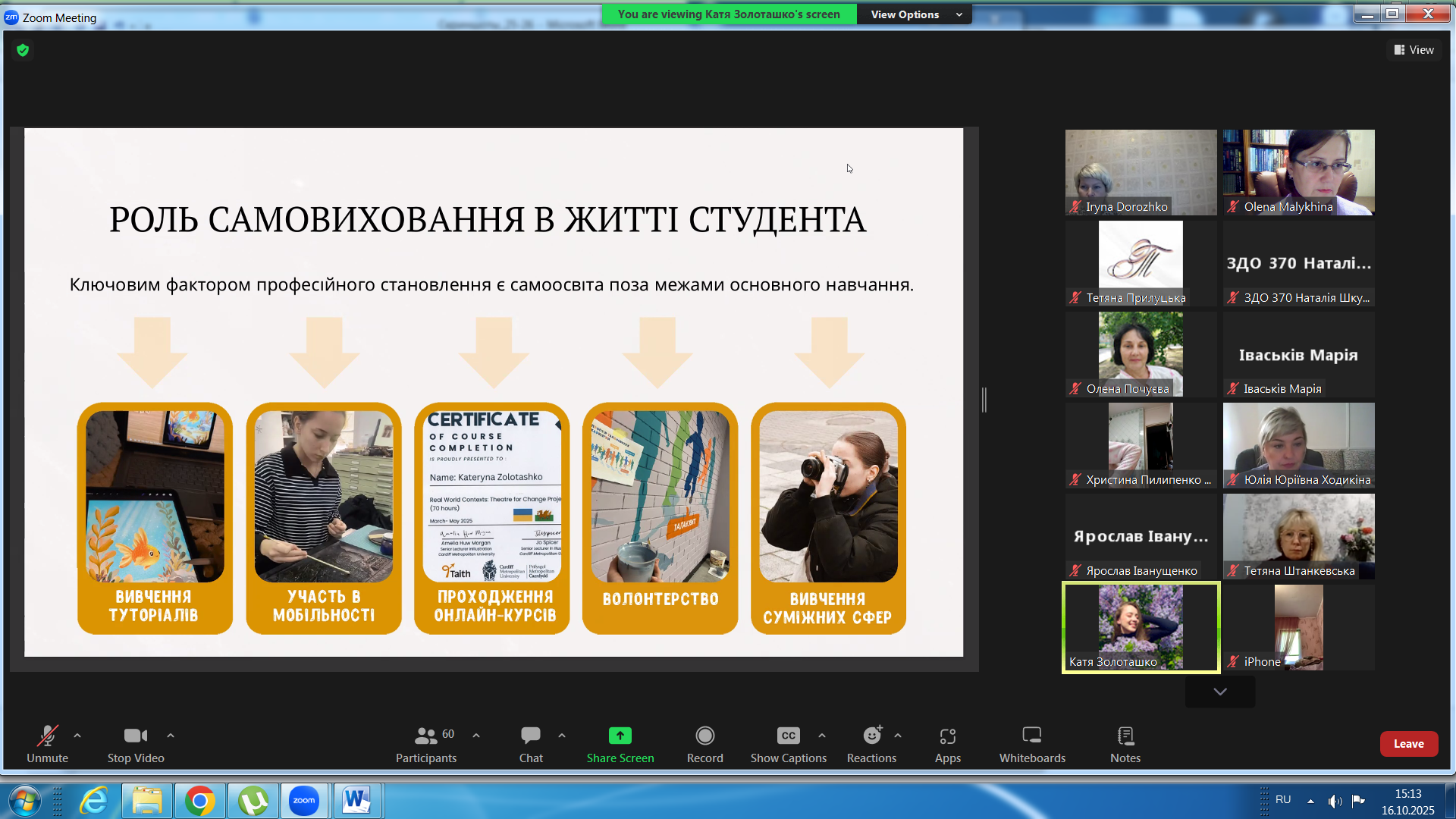Leave the meeting
This screenshot has width=1456, height=819.
click(x=1408, y=744)
